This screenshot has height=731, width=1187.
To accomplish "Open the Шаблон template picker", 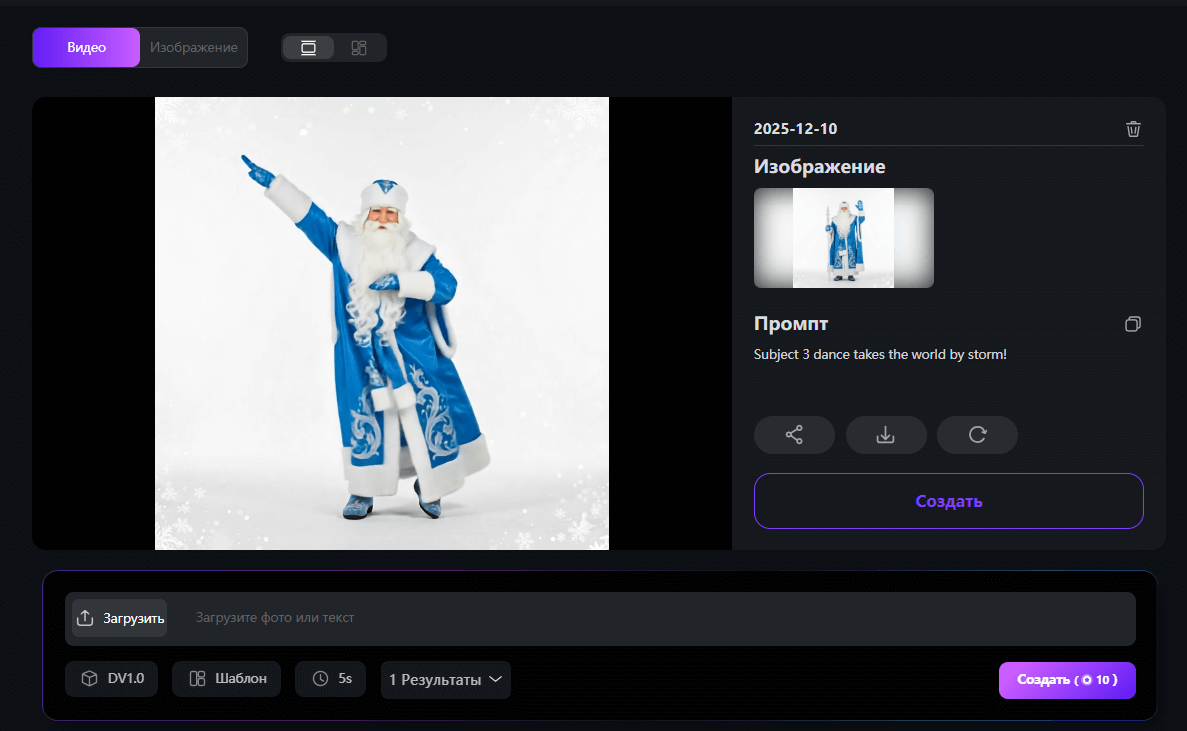I will [226, 679].
